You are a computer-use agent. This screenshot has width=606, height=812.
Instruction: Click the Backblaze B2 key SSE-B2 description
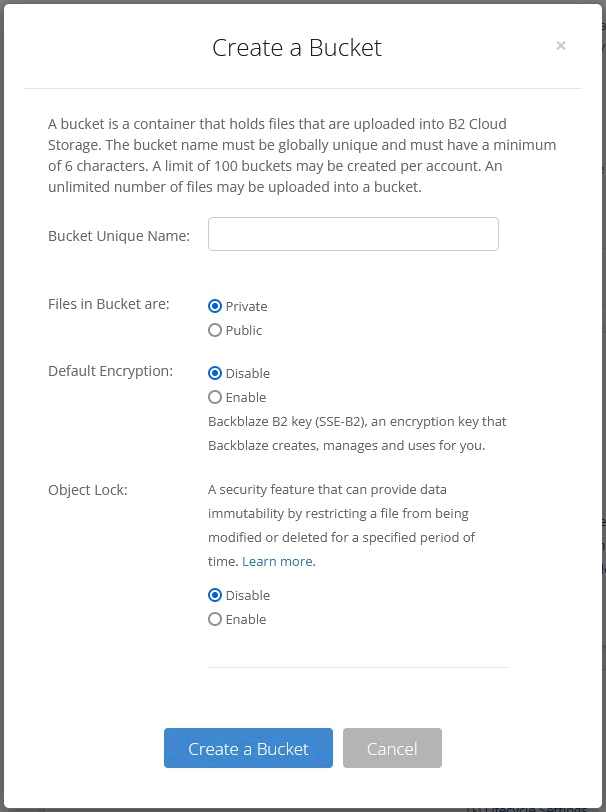tap(357, 434)
